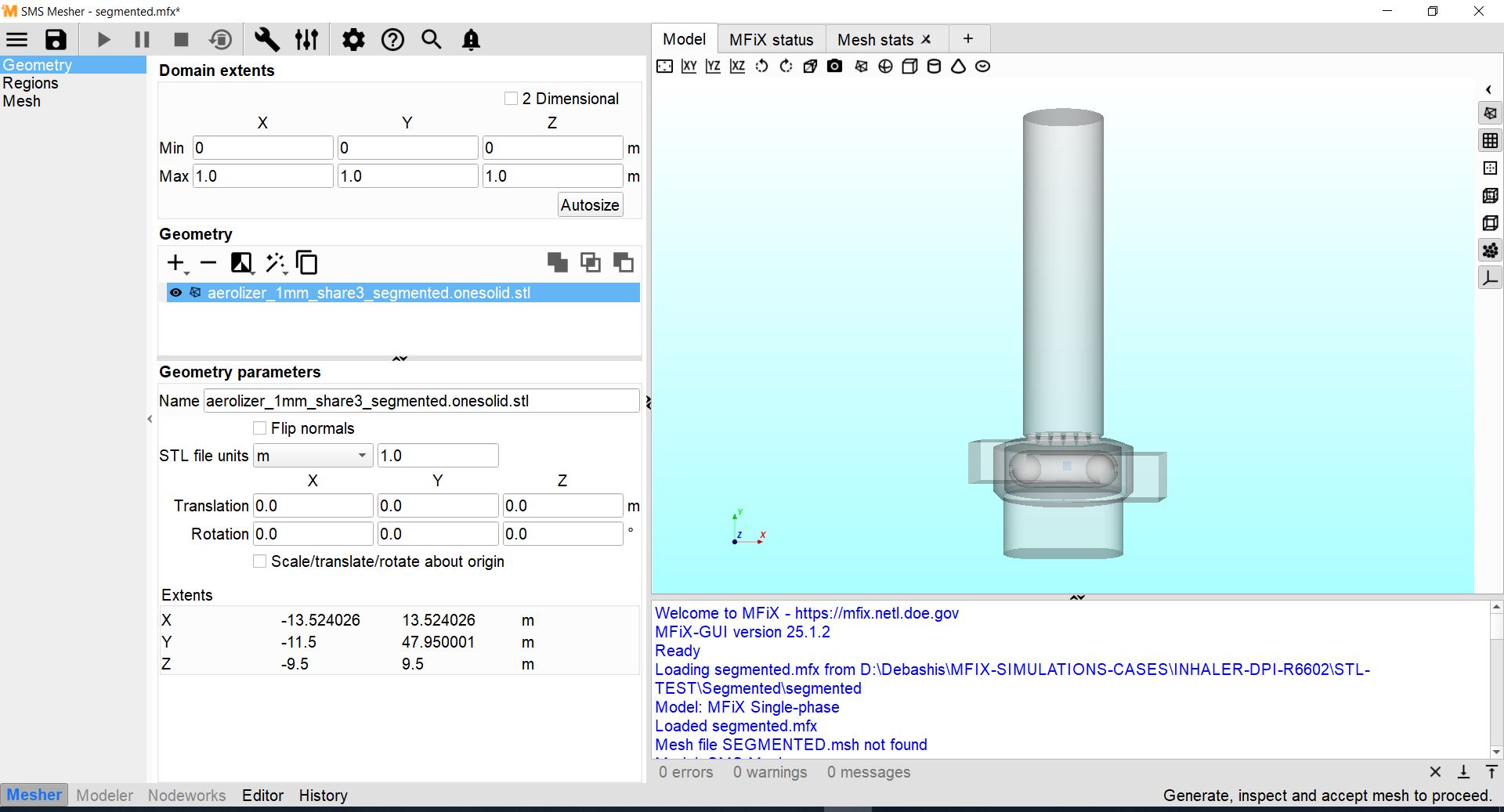Click the save project icon
The height and width of the screenshot is (812, 1504).
(56, 40)
